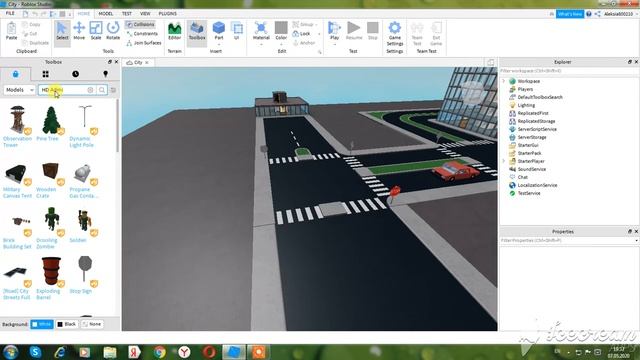Click Duplicate in the Clipboard group

pyautogui.click(x=36, y=42)
